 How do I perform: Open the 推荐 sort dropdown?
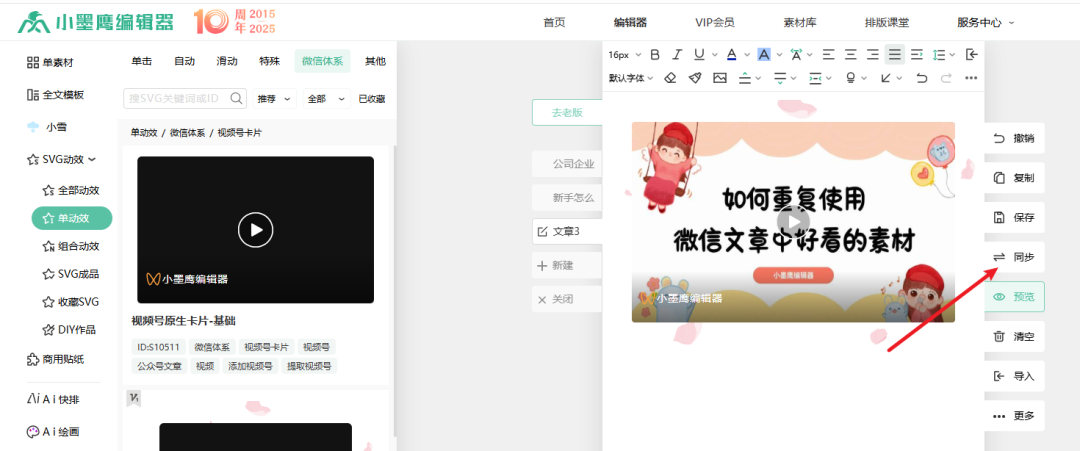(x=275, y=98)
